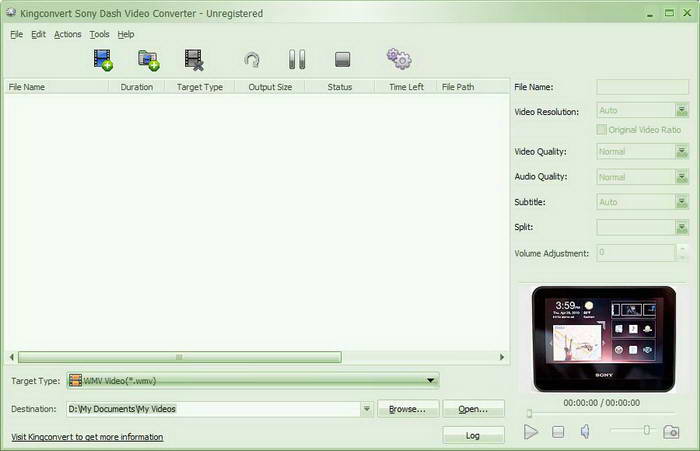Minimize the Kingconvert window

pos(650,14)
